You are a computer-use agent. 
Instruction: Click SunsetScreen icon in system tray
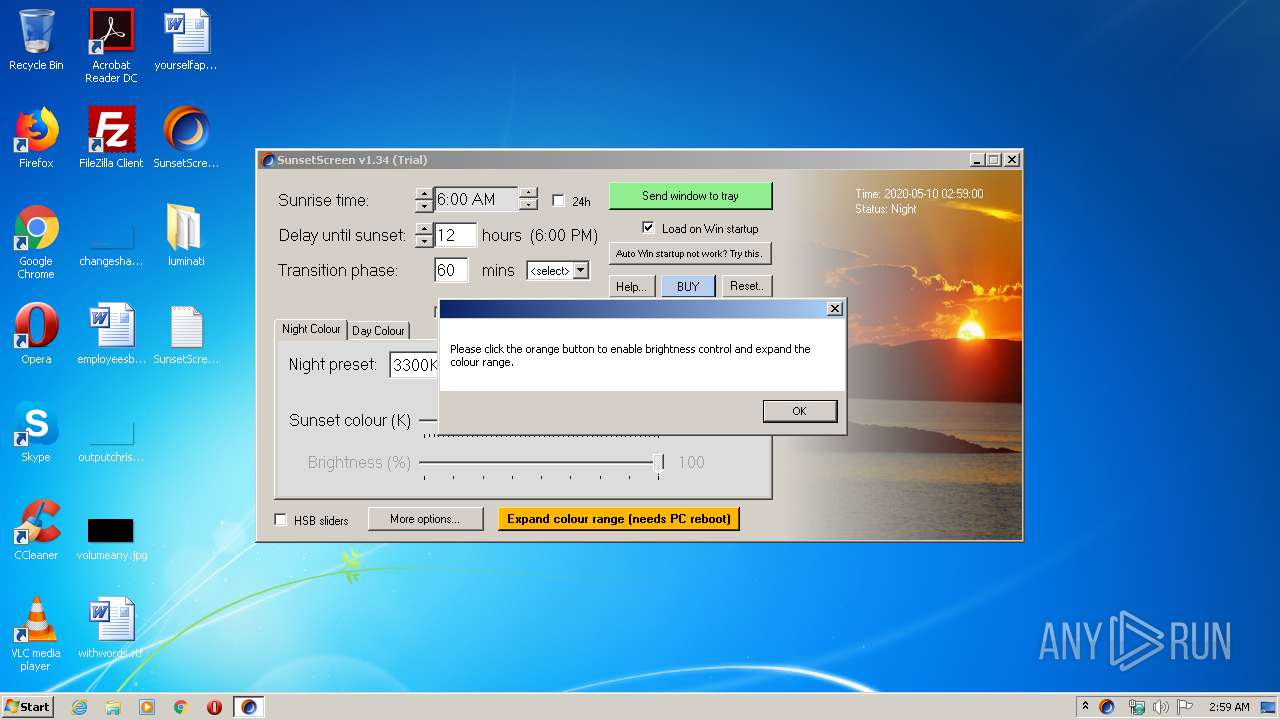1107,707
